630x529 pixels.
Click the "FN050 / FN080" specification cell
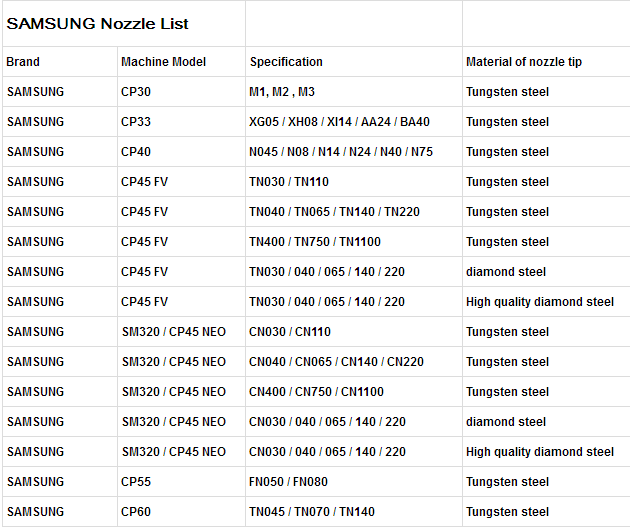tap(289, 482)
